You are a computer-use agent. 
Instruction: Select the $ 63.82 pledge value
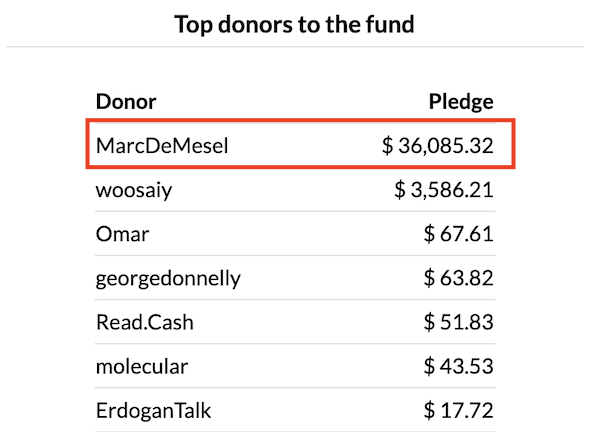[458, 278]
